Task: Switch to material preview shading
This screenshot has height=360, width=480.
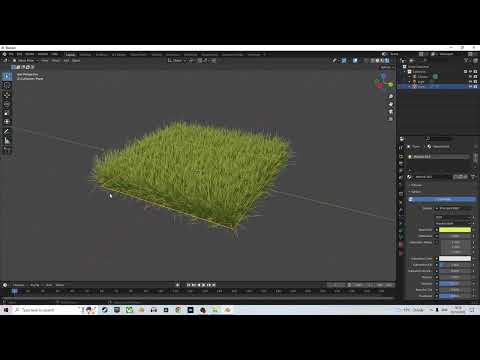Action: click(382, 61)
